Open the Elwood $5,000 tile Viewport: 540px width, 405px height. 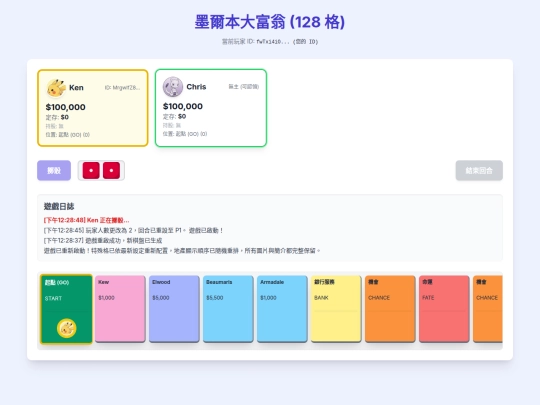coord(174,309)
